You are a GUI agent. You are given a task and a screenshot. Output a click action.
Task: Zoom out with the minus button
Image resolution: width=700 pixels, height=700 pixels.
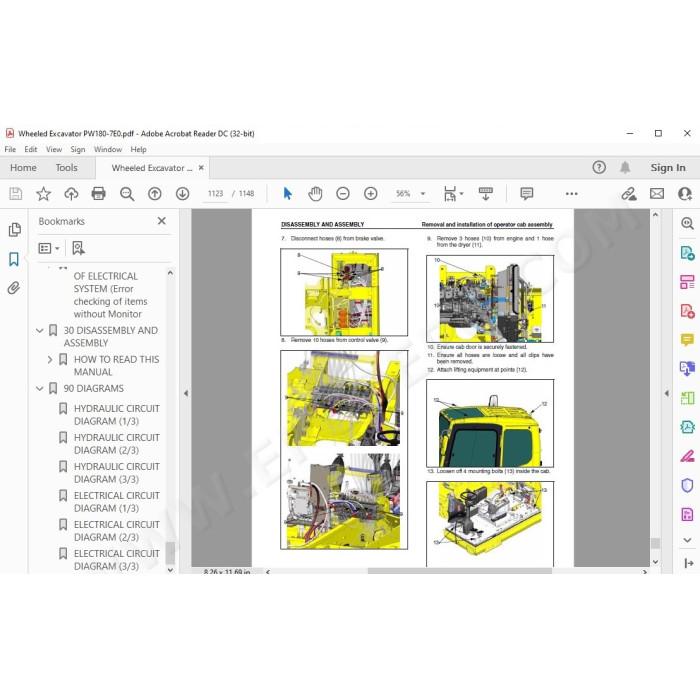tap(343, 194)
